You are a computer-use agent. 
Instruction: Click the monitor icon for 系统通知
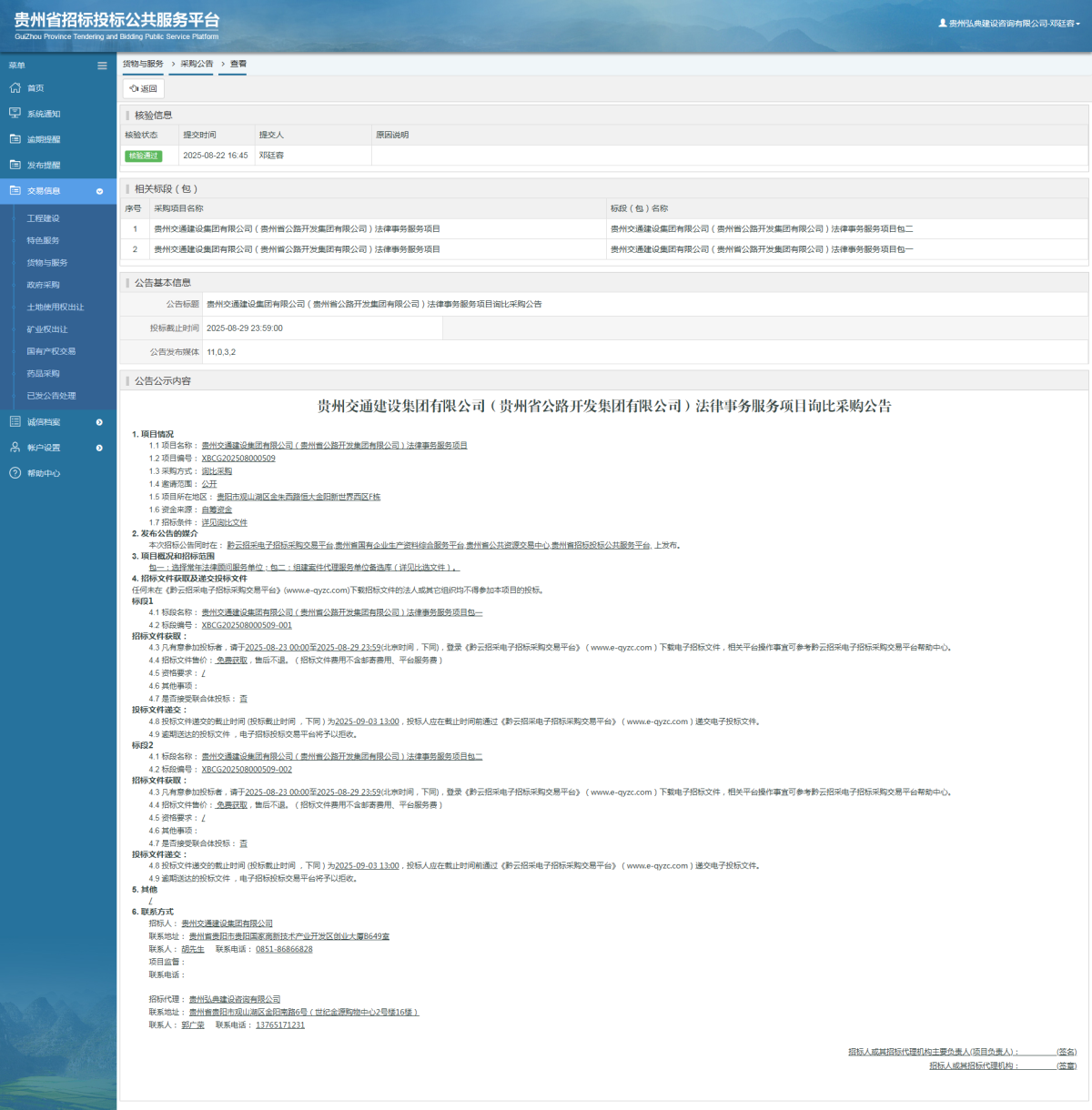coord(15,114)
